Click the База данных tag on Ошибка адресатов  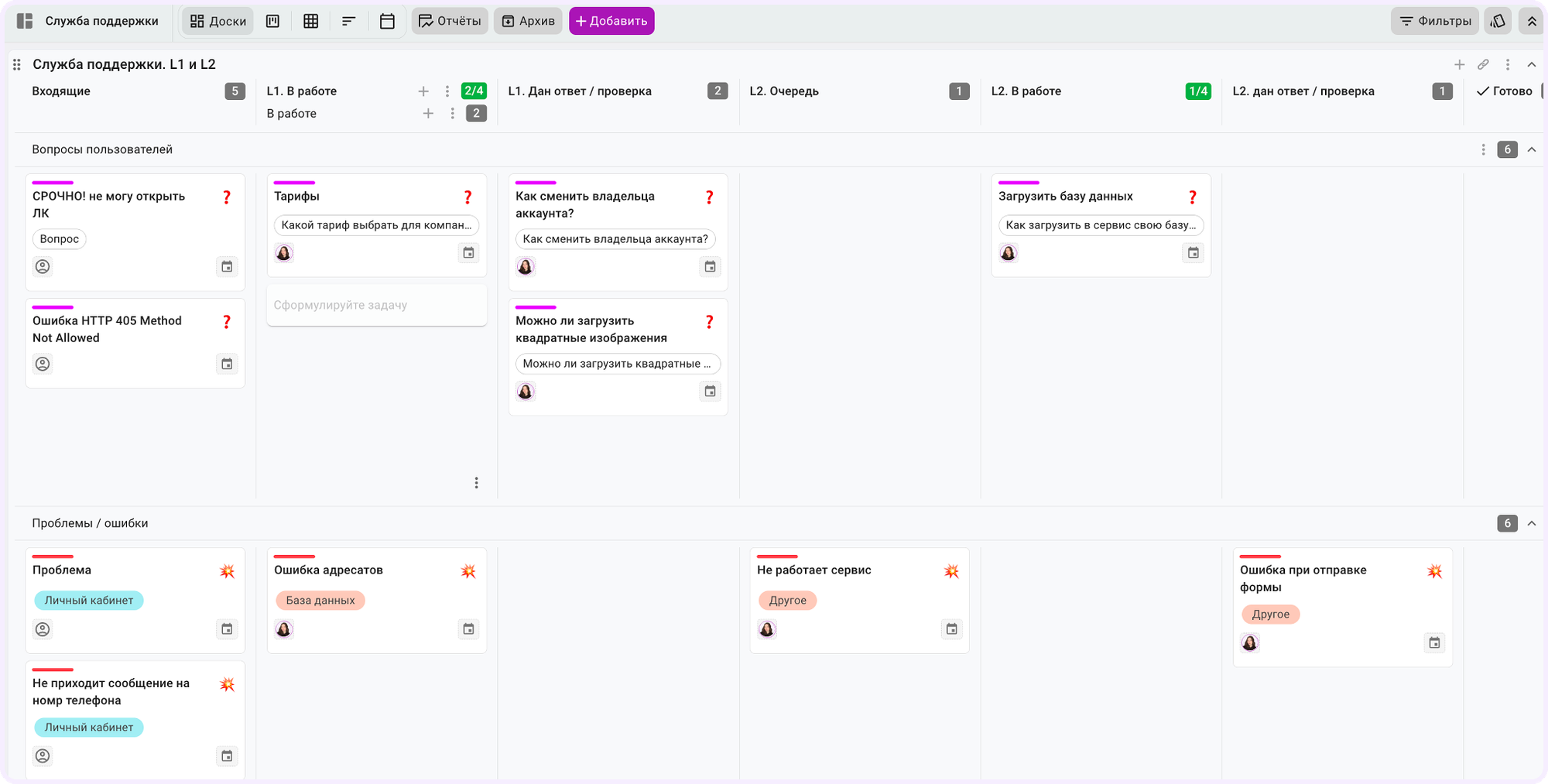click(320, 601)
